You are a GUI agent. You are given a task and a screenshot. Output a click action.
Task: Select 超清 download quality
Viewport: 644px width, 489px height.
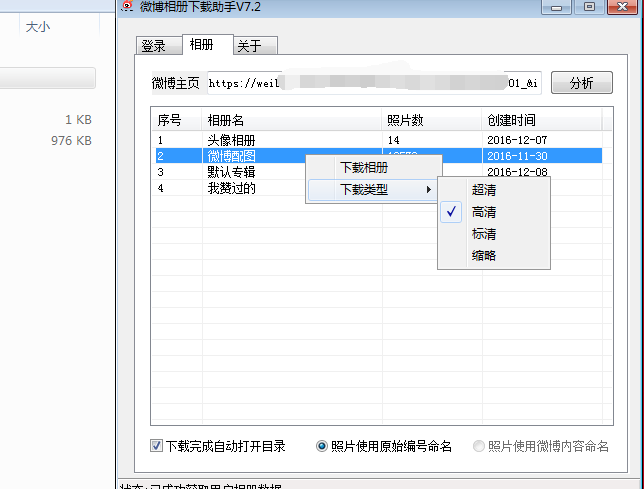tap(484, 190)
